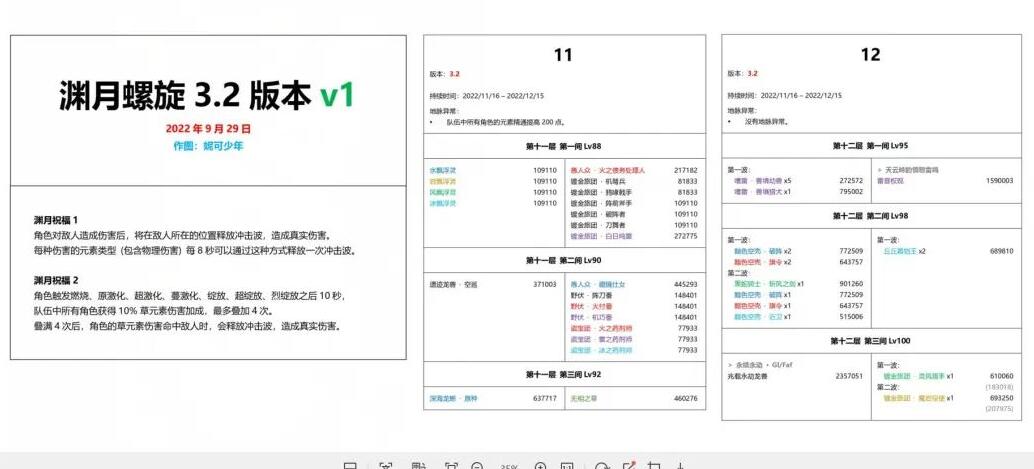Click the HP value 1590003
1034x469 pixels.
click(x=1000, y=180)
